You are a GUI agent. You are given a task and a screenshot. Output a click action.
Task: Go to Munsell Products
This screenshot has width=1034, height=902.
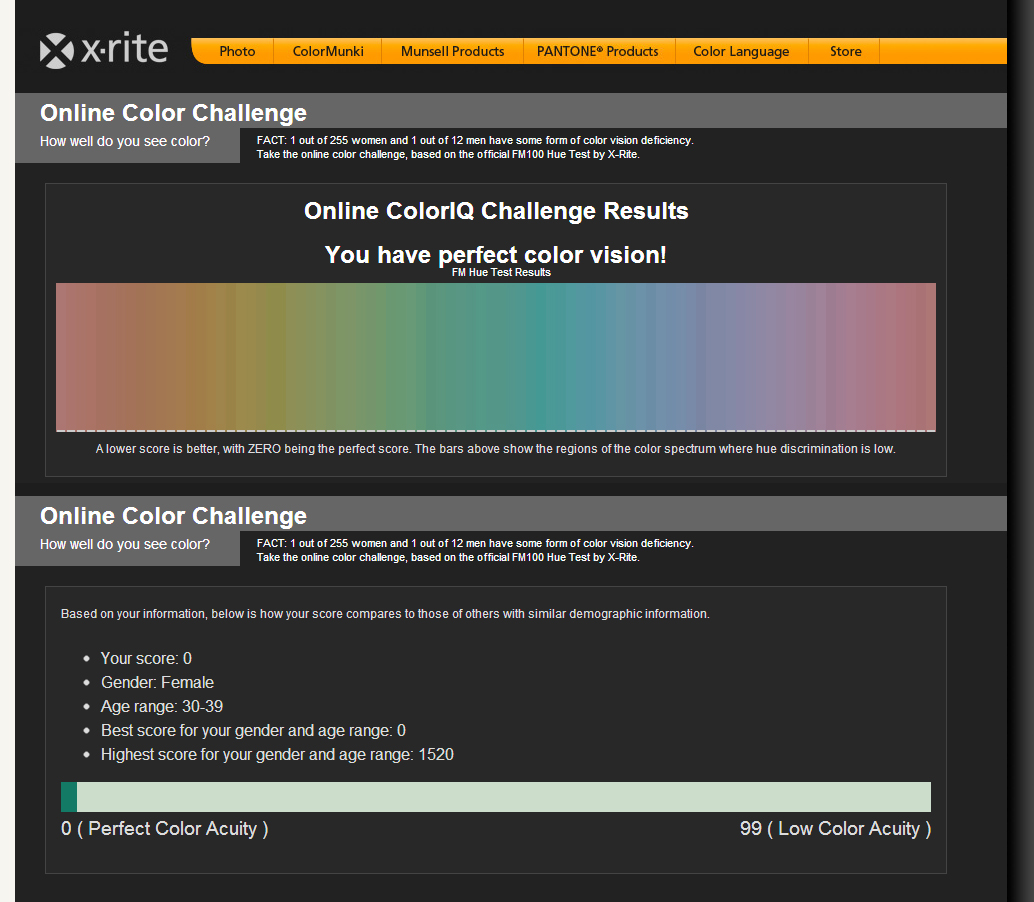coord(452,51)
